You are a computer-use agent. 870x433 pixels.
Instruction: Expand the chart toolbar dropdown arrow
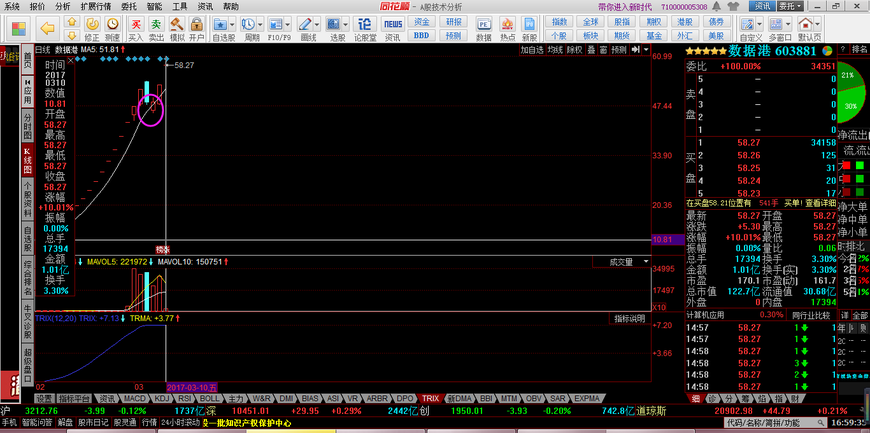pos(646,49)
